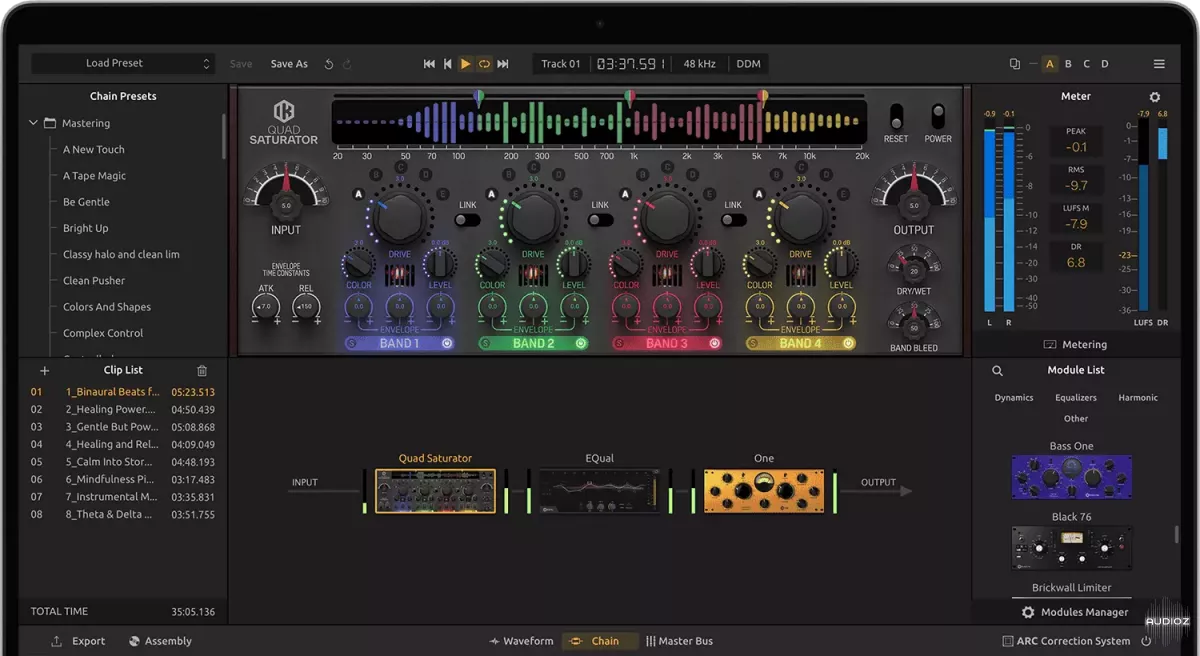Viewport: 1200px width, 656px height.
Task: Flip the Quad Saturator RESET switch
Action: tap(896, 116)
